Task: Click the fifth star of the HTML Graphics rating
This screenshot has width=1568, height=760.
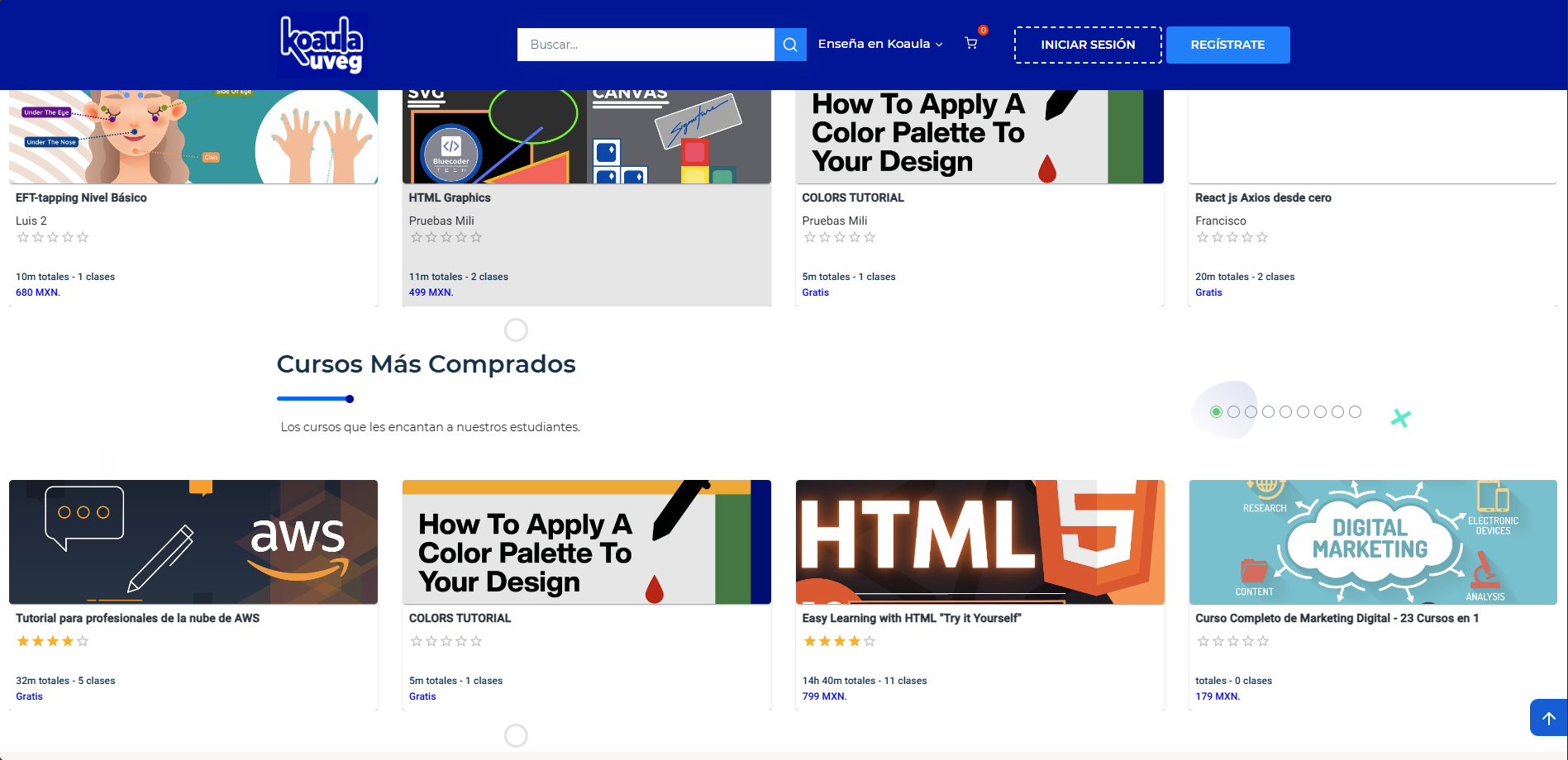Action: coord(476,238)
